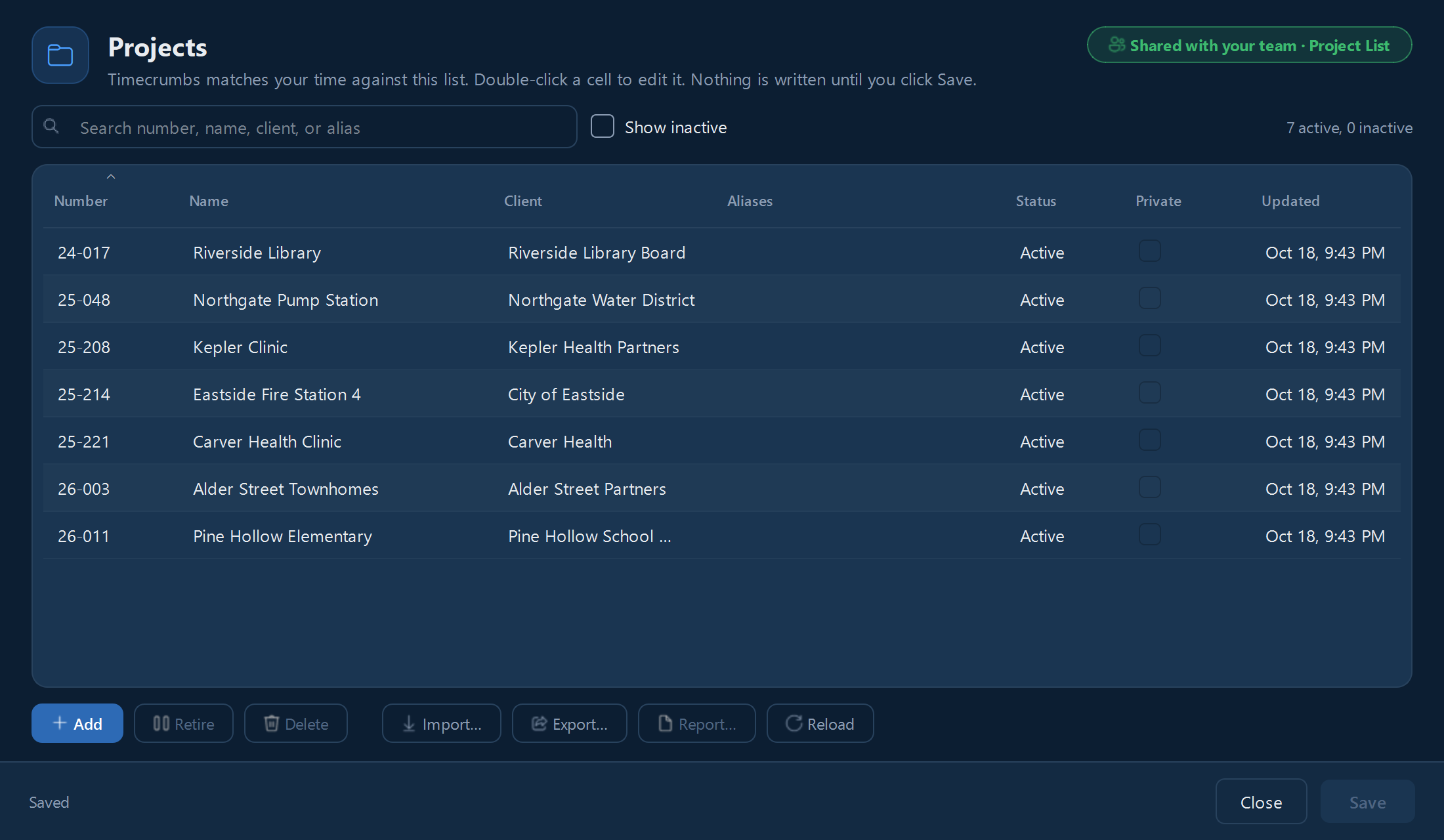Viewport: 1444px width, 840px height.
Task: Mark Northgate Pump Station as private
Action: pyautogui.click(x=1150, y=298)
